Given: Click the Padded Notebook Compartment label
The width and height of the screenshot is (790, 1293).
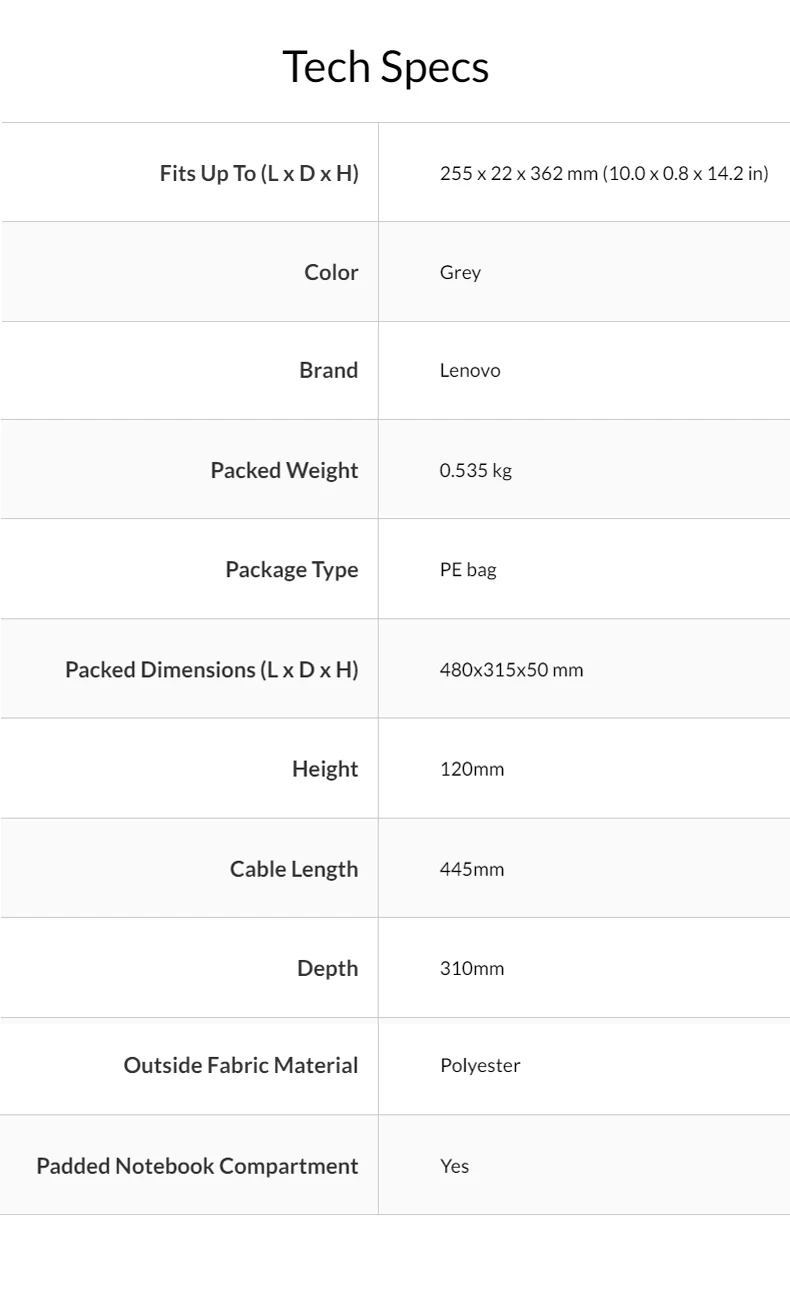Looking at the screenshot, I should 197,1166.
